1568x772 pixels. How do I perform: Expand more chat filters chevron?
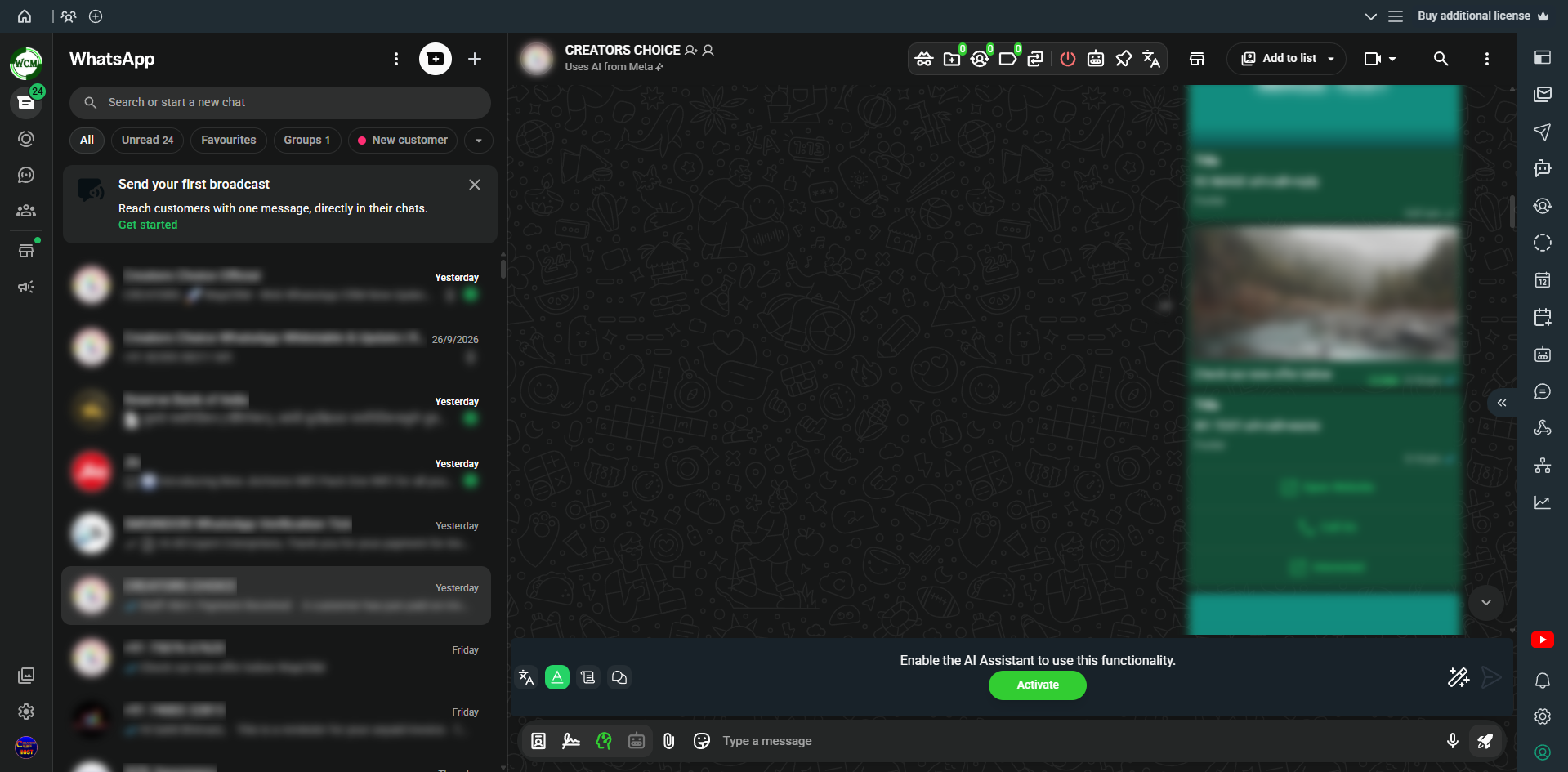(x=479, y=141)
